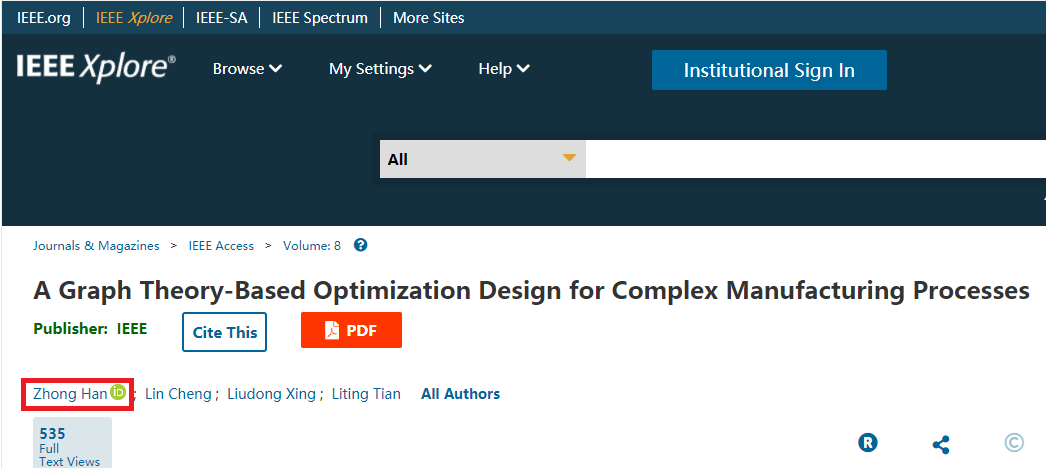The image size is (1046, 470).
Task: Click the paper title A Graph Theory-Based Optimization Design
Action: [531, 291]
